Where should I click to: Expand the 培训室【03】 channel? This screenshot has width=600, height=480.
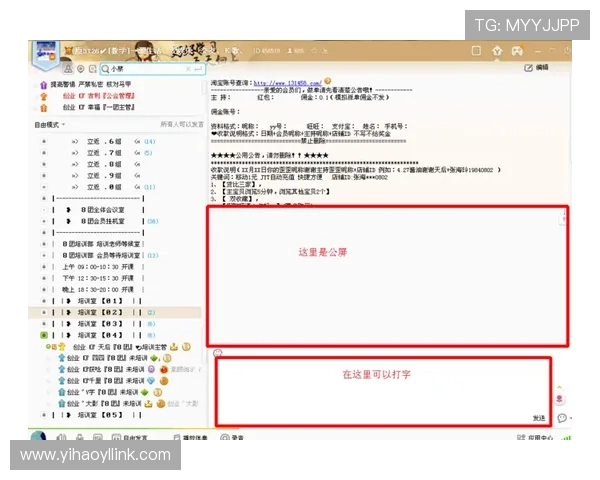[44, 324]
